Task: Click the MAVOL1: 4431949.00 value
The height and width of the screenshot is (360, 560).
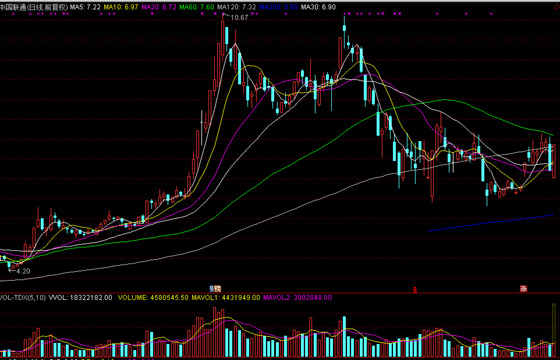Action: 226,298
